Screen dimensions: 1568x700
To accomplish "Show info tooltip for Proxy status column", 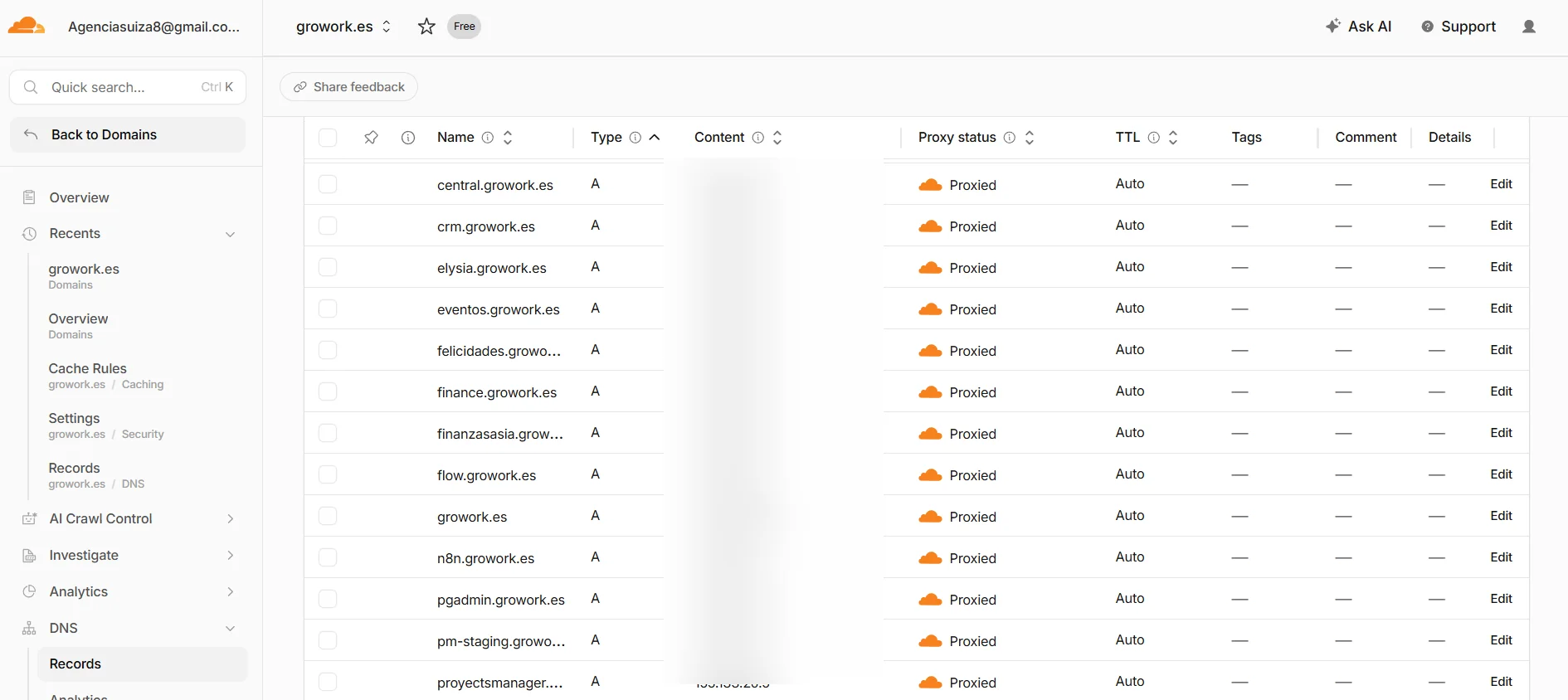I will (x=1010, y=138).
